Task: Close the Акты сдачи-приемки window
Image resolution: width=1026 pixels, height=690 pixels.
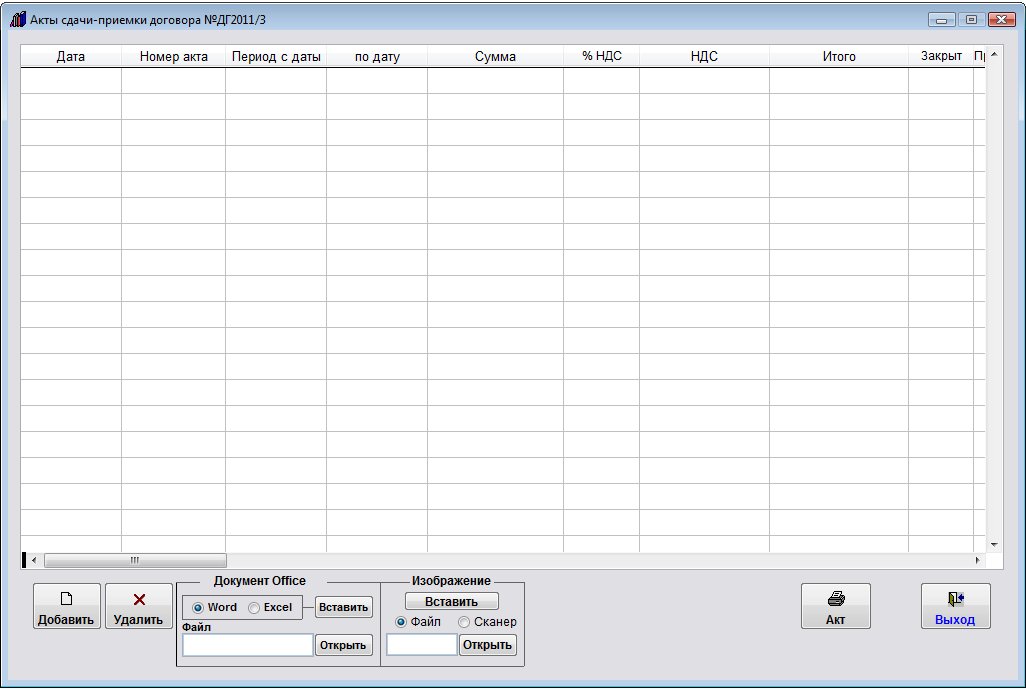Action: pyautogui.click(x=1002, y=20)
